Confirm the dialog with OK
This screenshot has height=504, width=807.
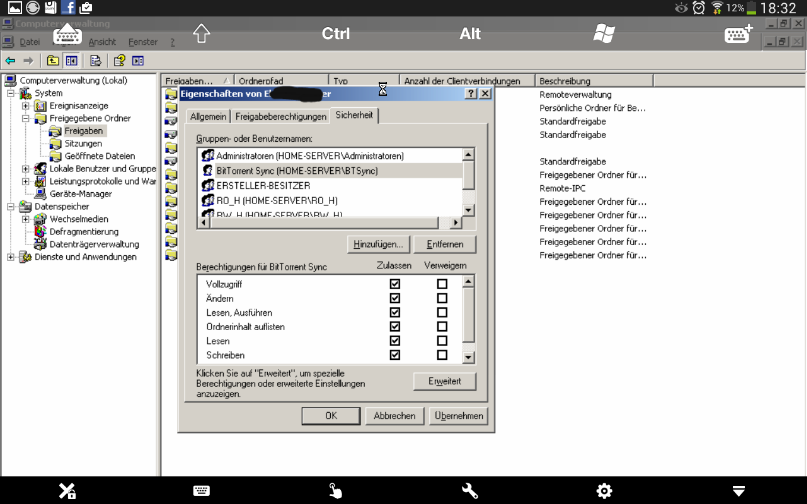click(x=331, y=416)
